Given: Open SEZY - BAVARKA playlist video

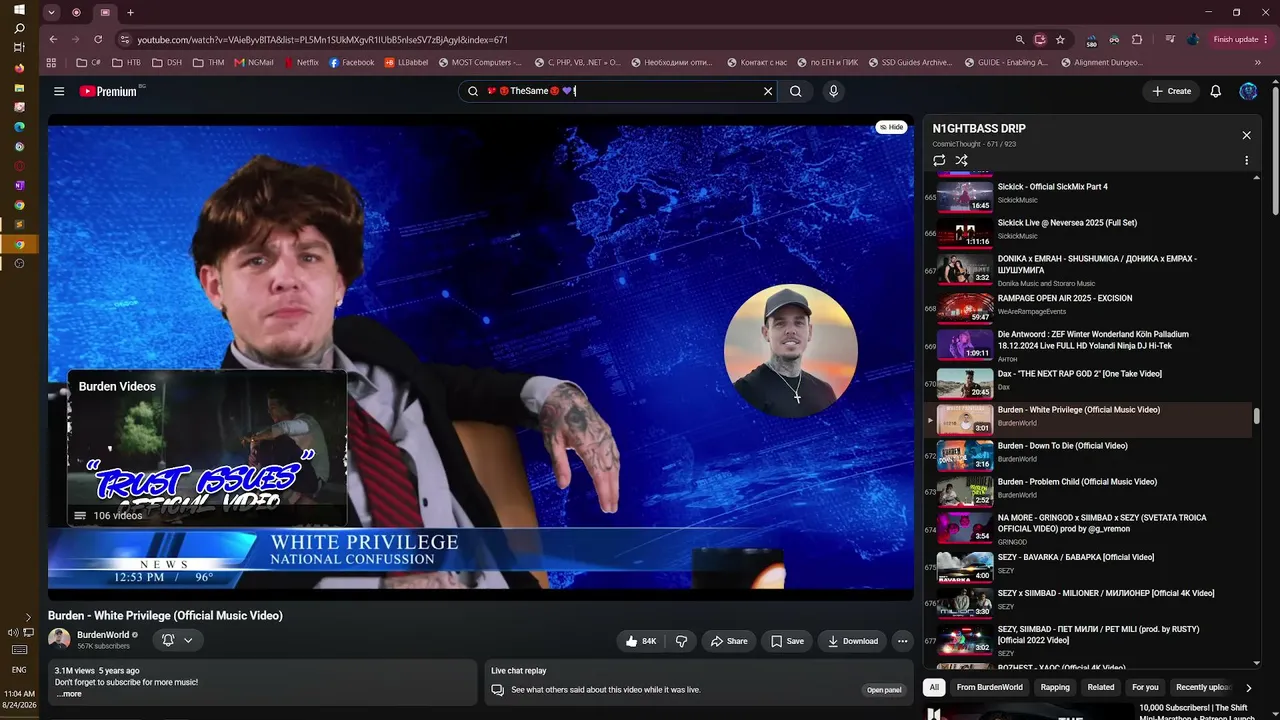Looking at the screenshot, I should [x=1088, y=564].
